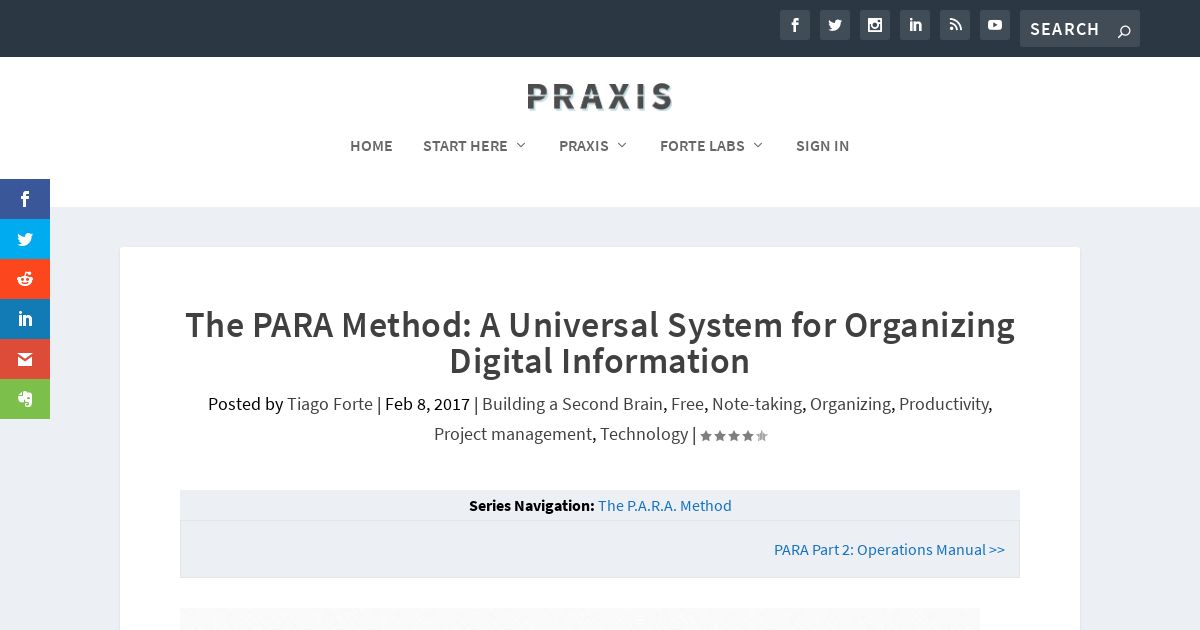The image size is (1200, 630).
Task: Click the PARA Method article title
Action: tap(600, 343)
